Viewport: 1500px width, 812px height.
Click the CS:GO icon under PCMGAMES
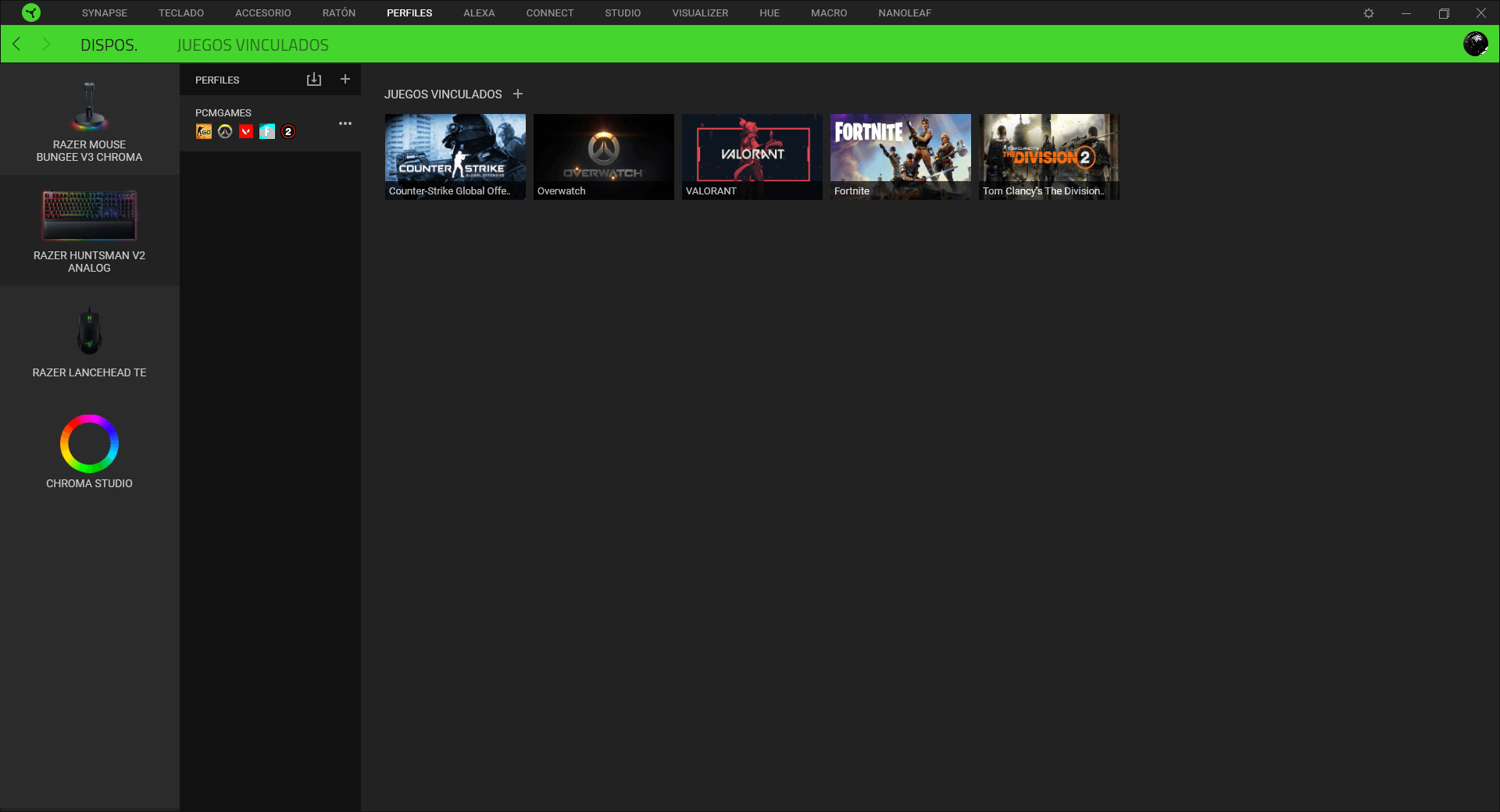(204, 132)
